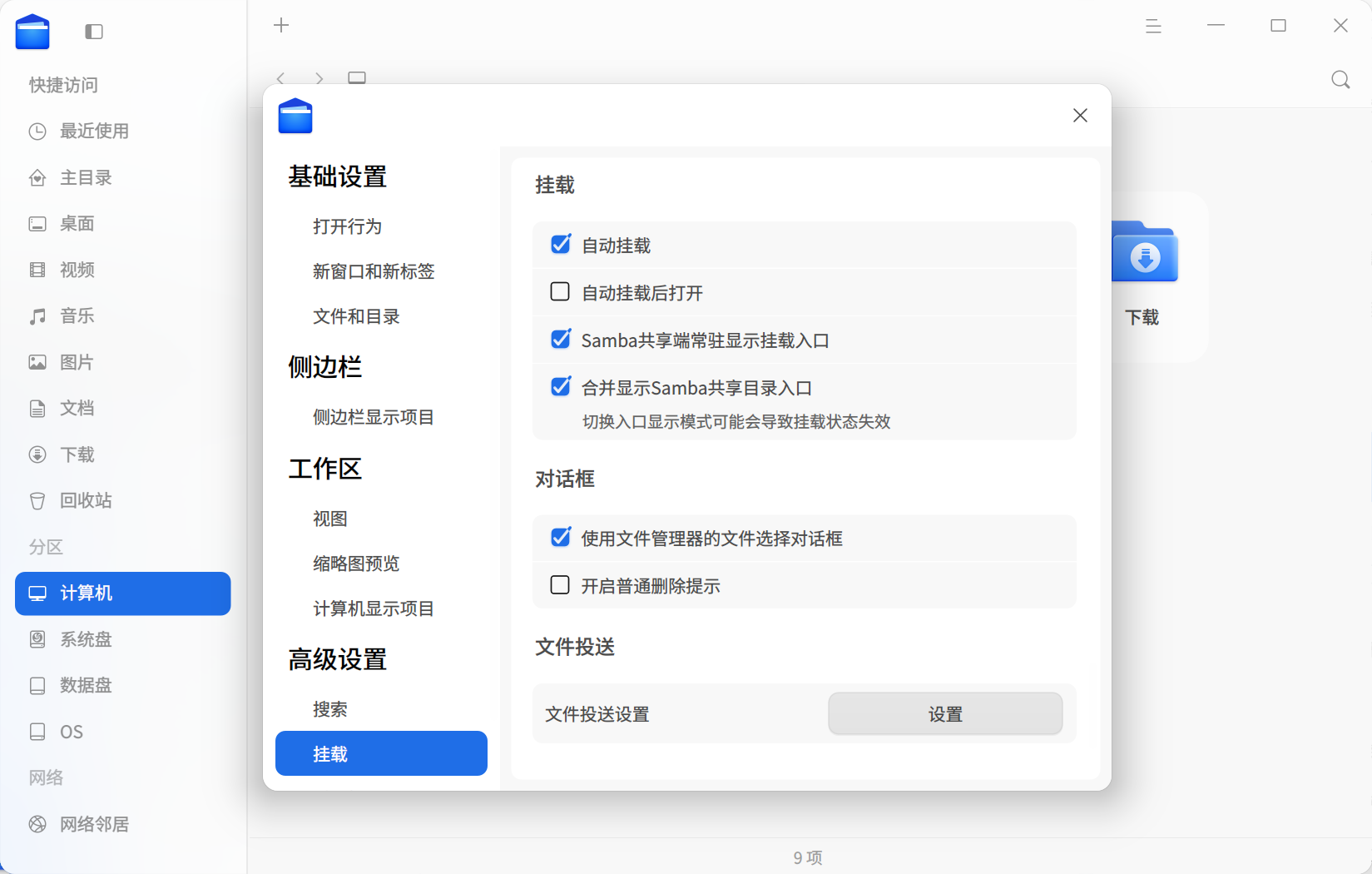Select 计算机 in sidebar

tap(122, 593)
